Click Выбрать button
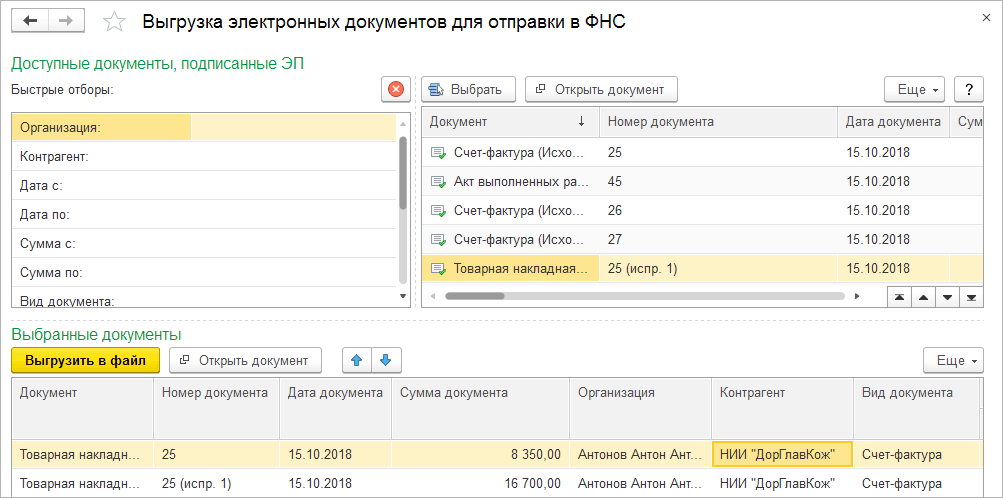 click(x=467, y=89)
